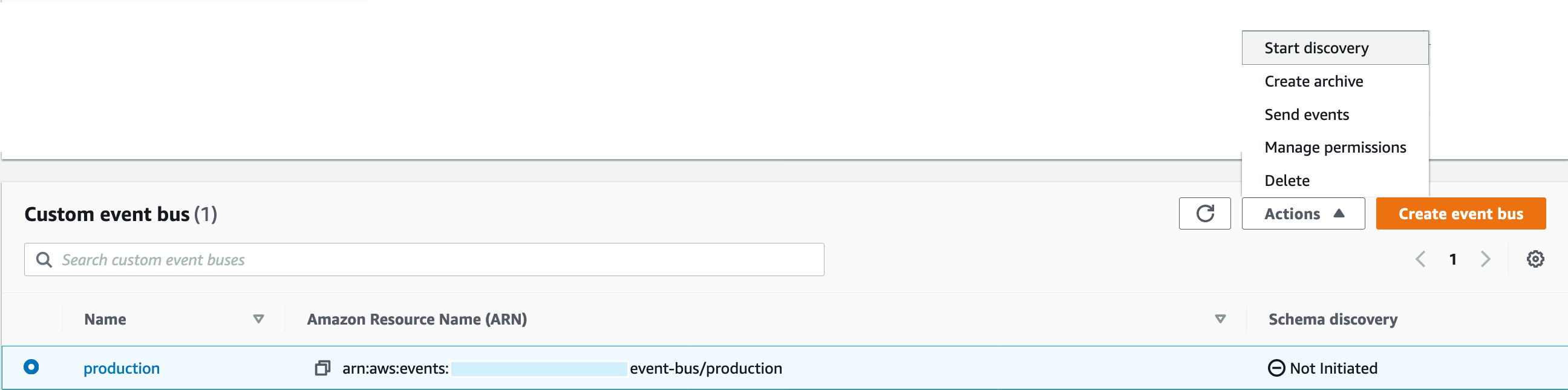Choose Start discovery from the Actions menu
The image size is (1568, 390).
(x=1316, y=47)
